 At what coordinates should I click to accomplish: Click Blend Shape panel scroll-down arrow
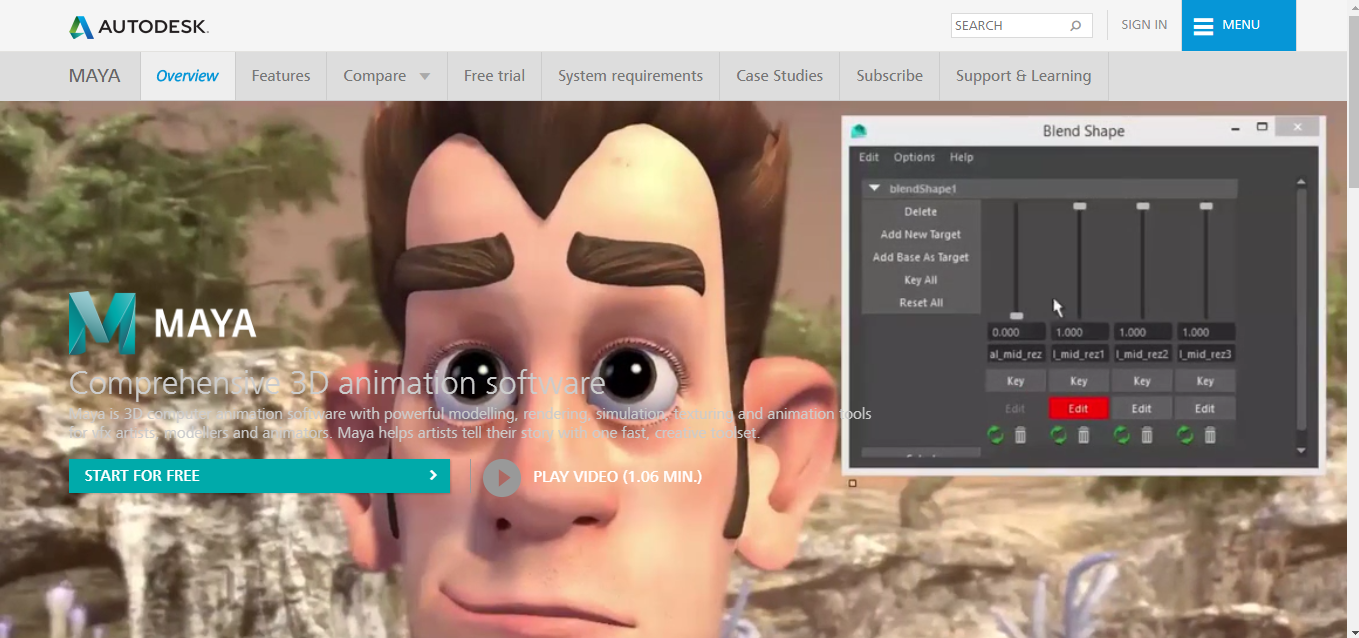(x=1301, y=451)
